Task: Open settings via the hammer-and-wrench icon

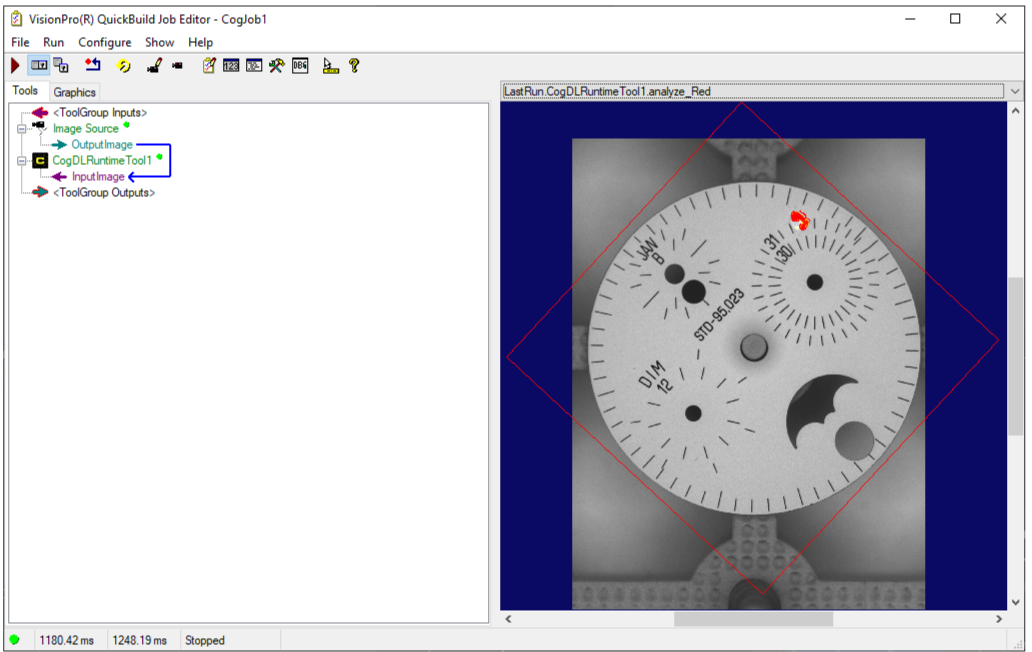Action: pos(276,66)
